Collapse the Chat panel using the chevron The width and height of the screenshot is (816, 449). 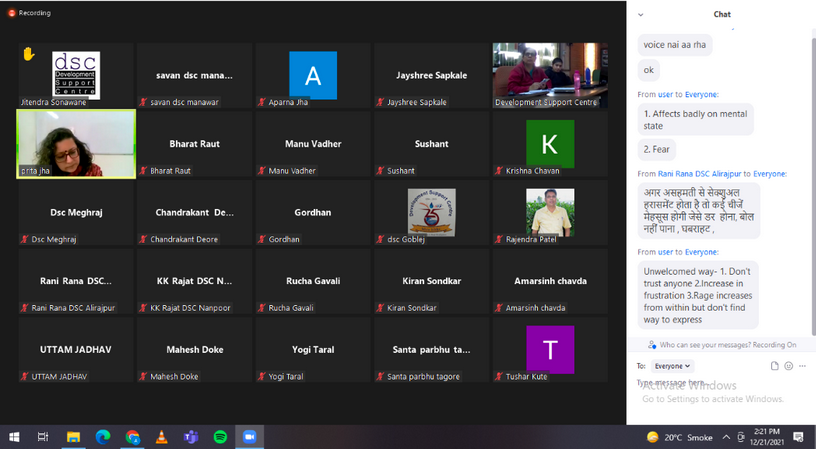pos(641,15)
